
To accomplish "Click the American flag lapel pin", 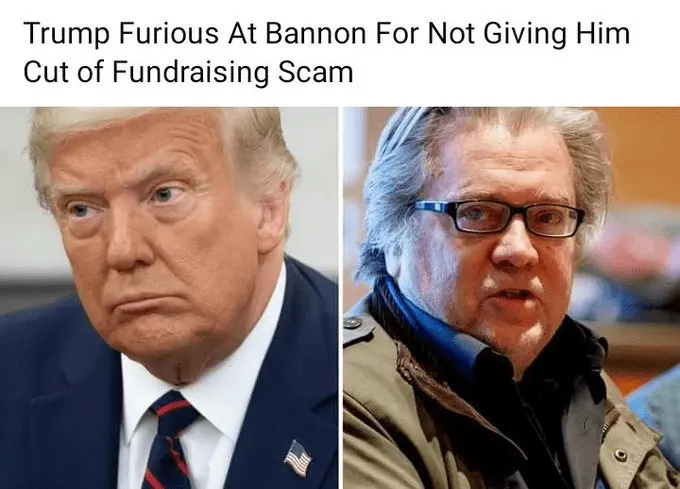I will click(298, 458).
